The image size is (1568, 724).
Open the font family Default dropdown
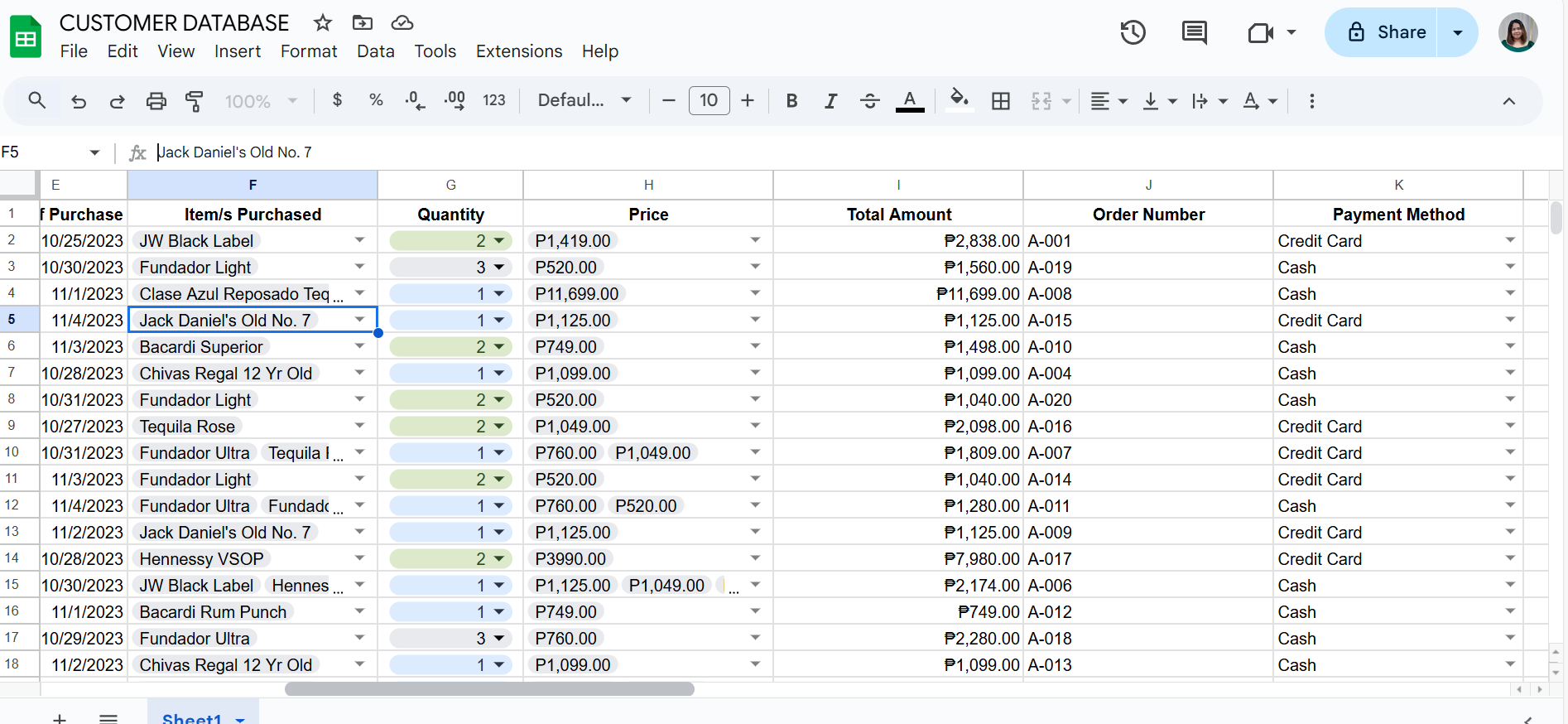[584, 100]
